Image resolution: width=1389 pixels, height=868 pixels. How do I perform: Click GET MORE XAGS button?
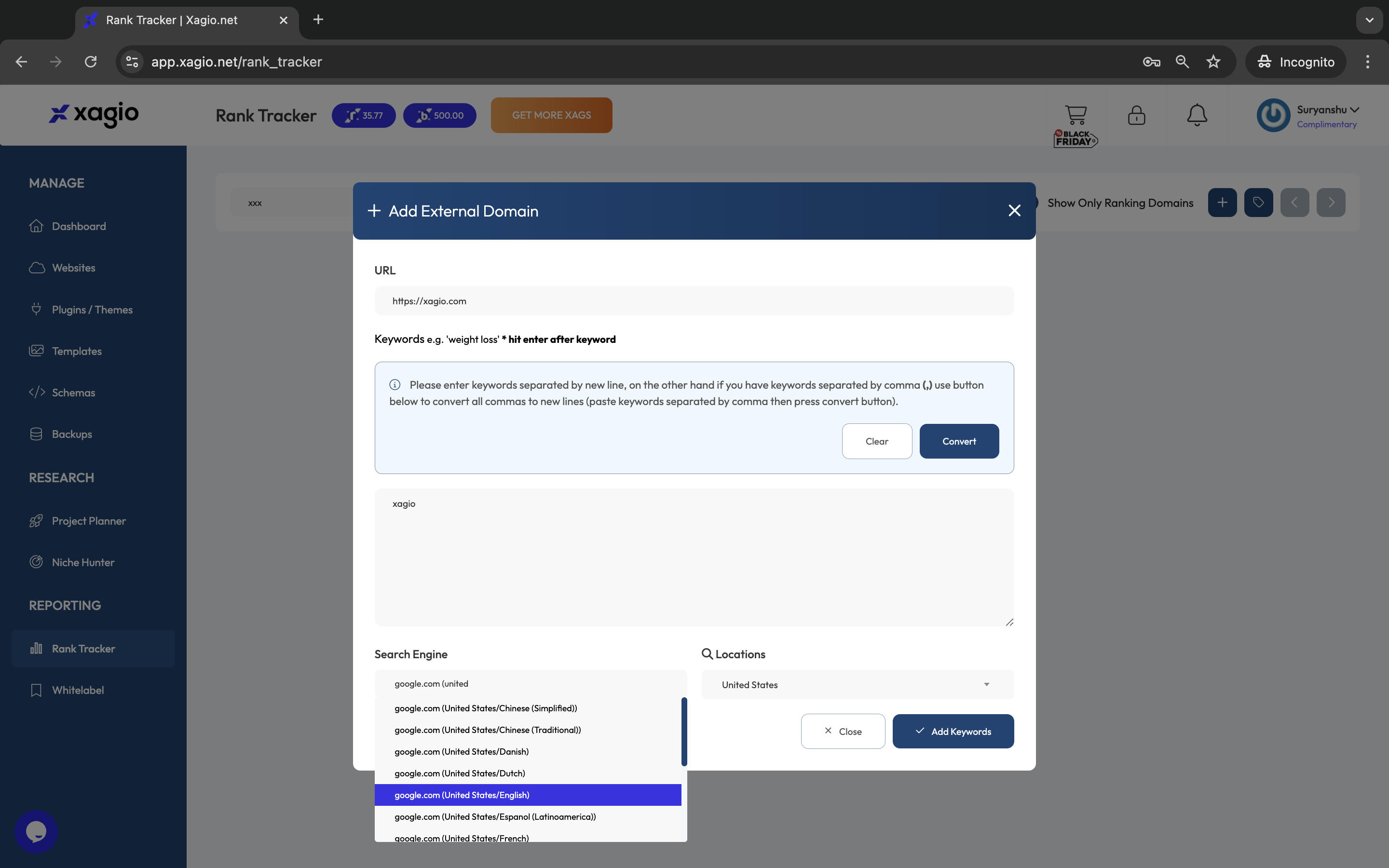pos(551,115)
